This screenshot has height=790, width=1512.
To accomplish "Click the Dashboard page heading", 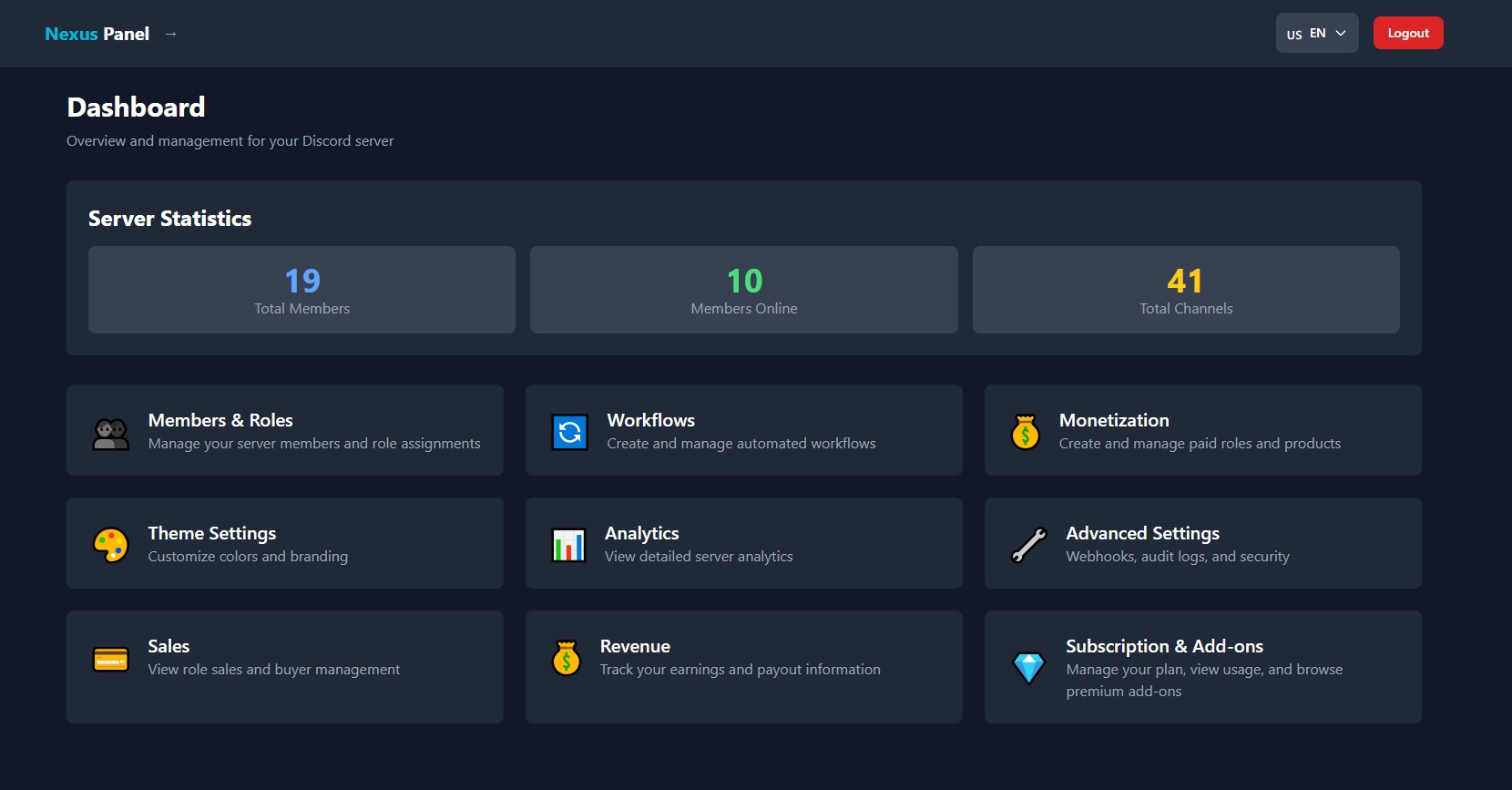I will 136,108.
